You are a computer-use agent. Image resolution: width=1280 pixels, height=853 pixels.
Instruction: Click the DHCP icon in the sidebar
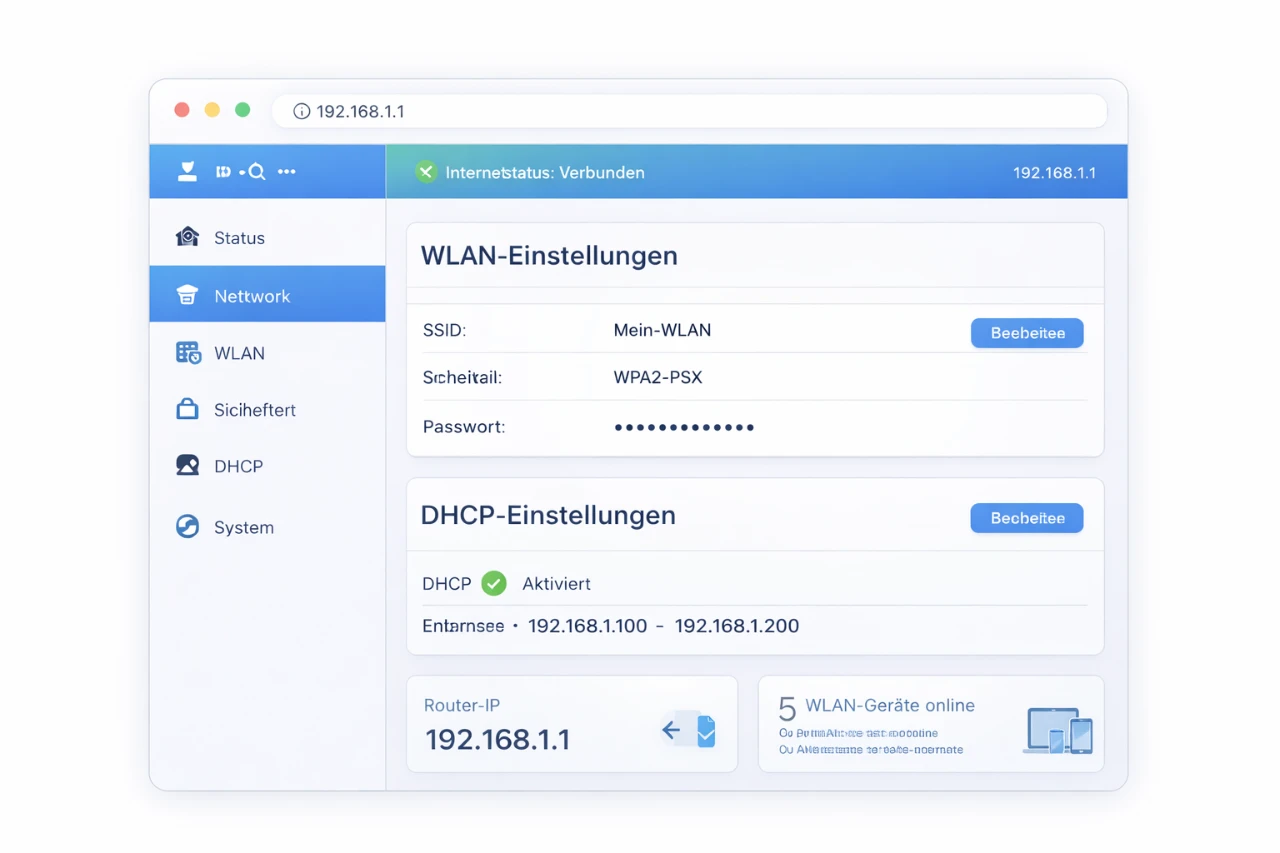pos(187,465)
